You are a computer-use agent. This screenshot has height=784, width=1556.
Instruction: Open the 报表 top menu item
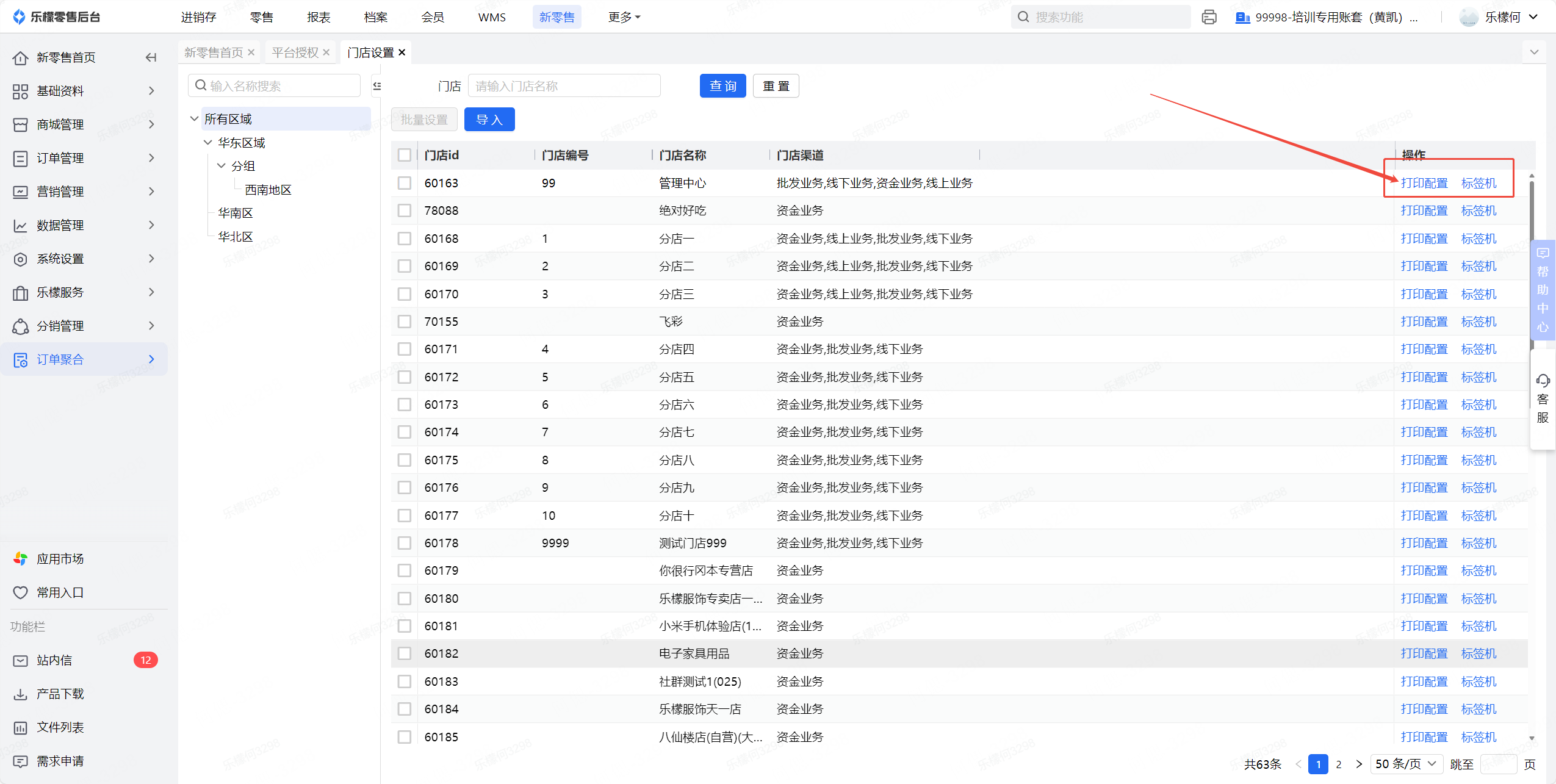coord(319,17)
